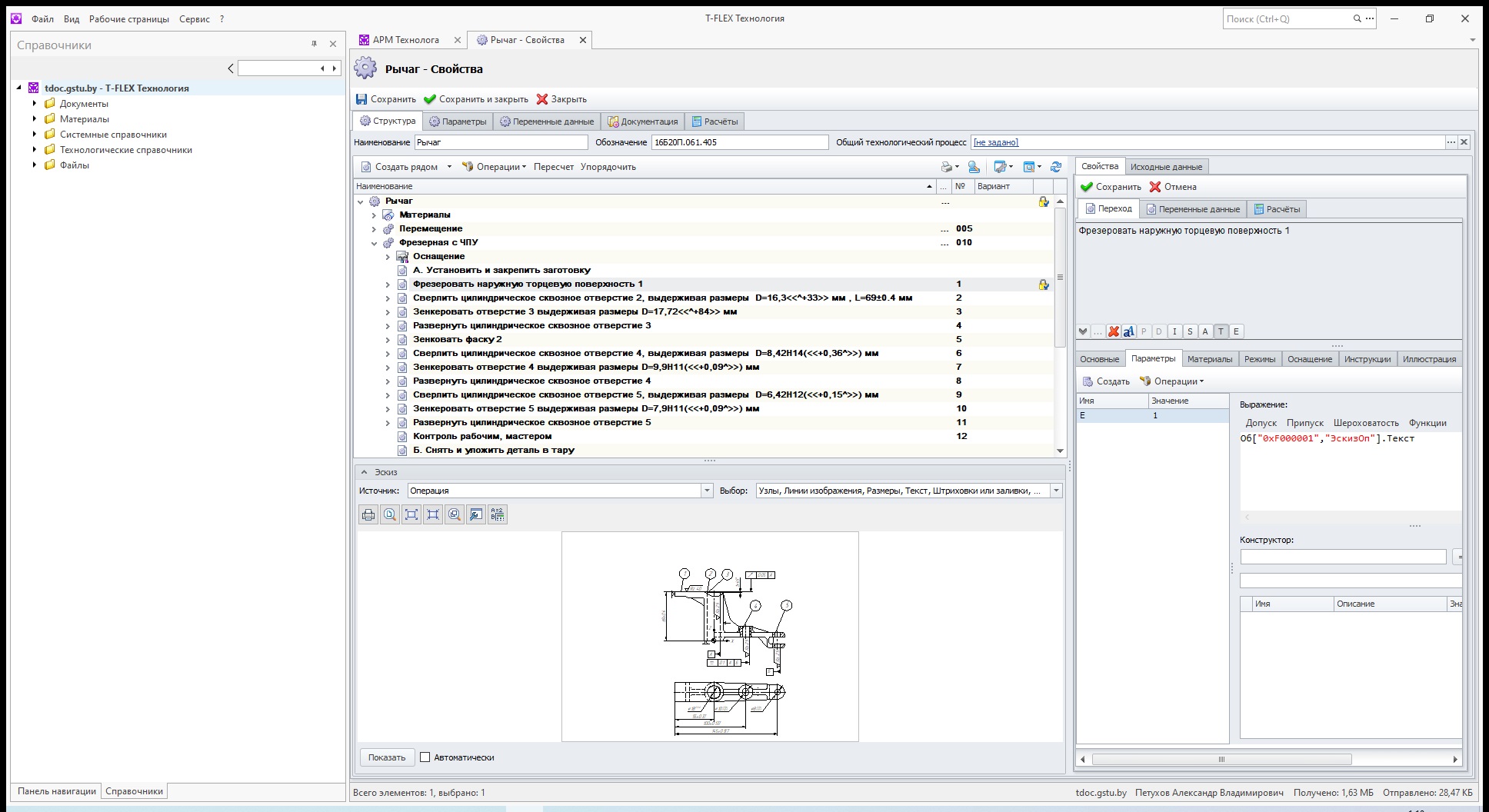The image size is (1489, 812).
Task: Click the [не задано] process link
Action: pos(995,142)
